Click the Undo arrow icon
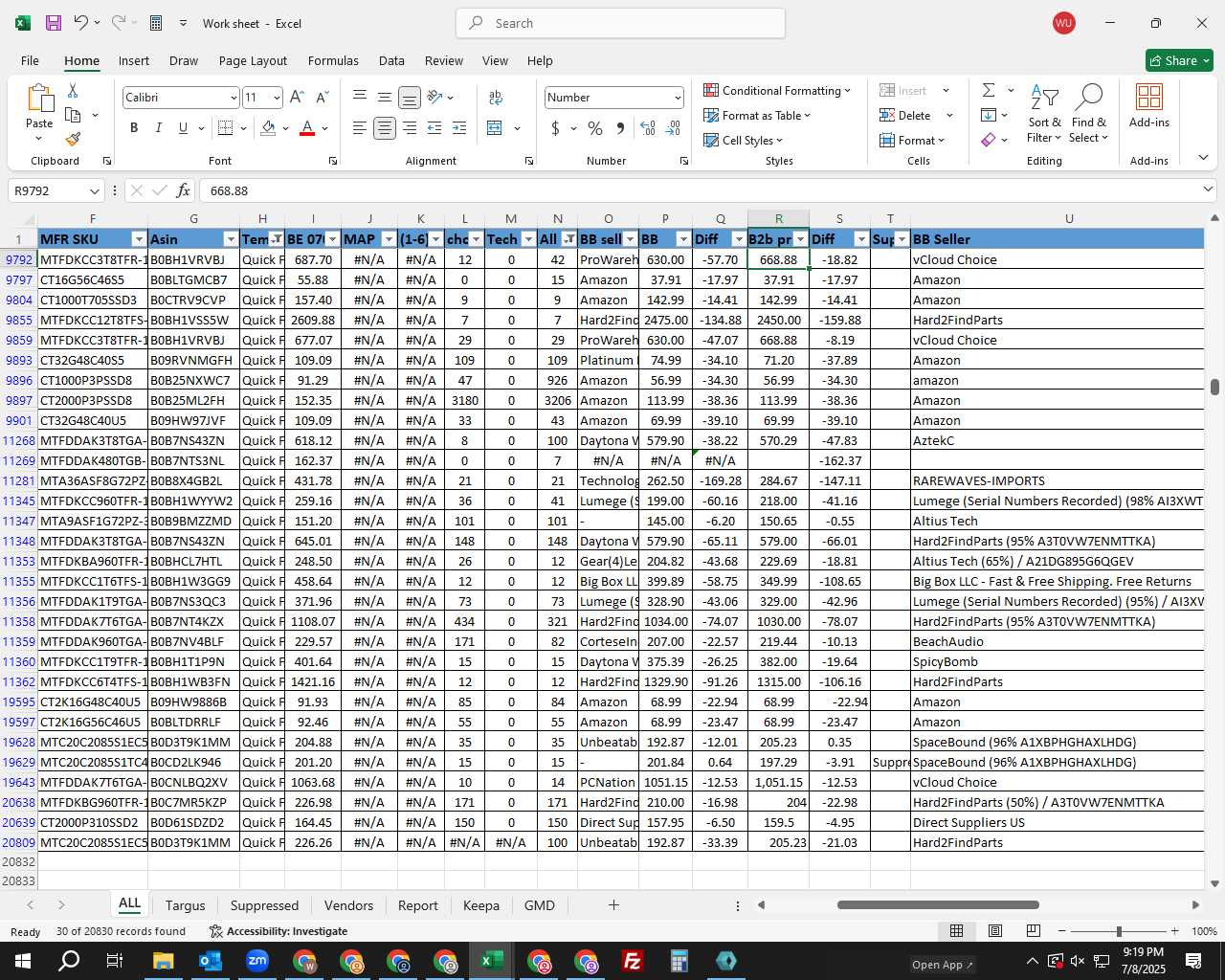This screenshot has height=980, width=1225. coord(81,23)
